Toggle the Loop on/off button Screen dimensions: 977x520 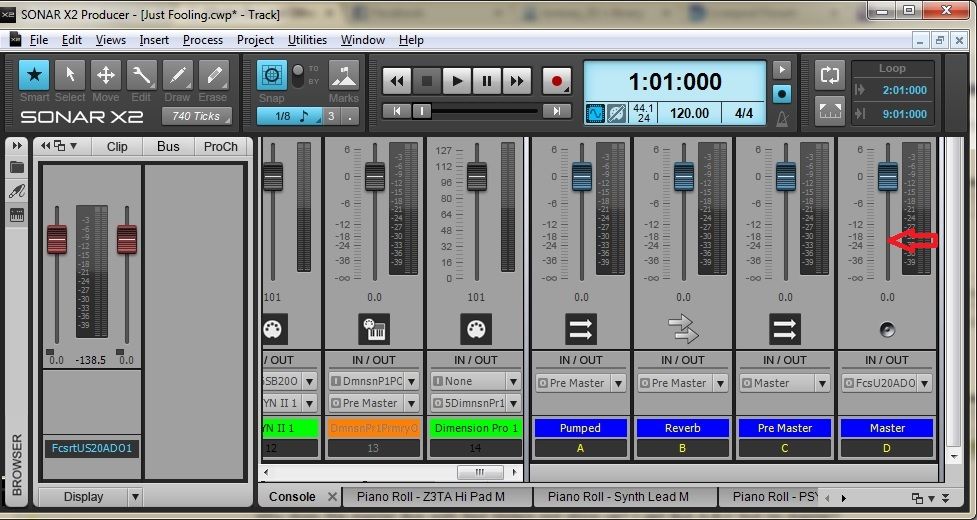(x=829, y=75)
